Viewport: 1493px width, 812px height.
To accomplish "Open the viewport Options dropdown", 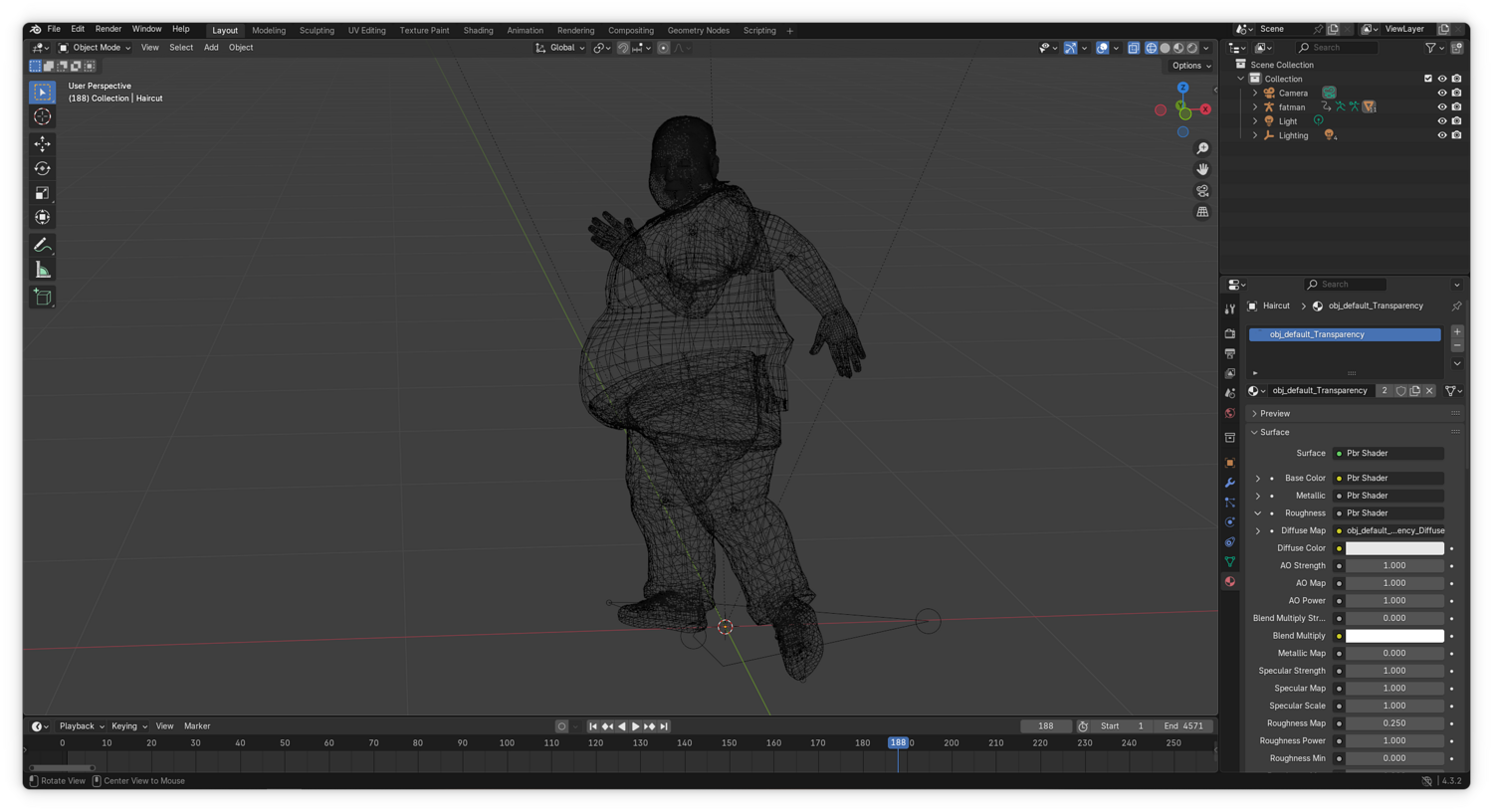I will [x=1190, y=66].
